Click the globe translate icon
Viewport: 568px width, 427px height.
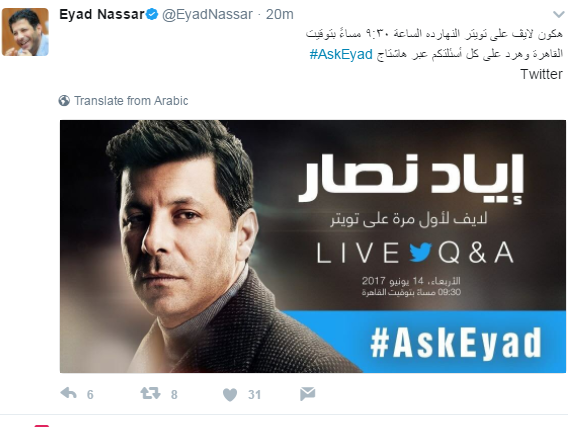pos(64,100)
